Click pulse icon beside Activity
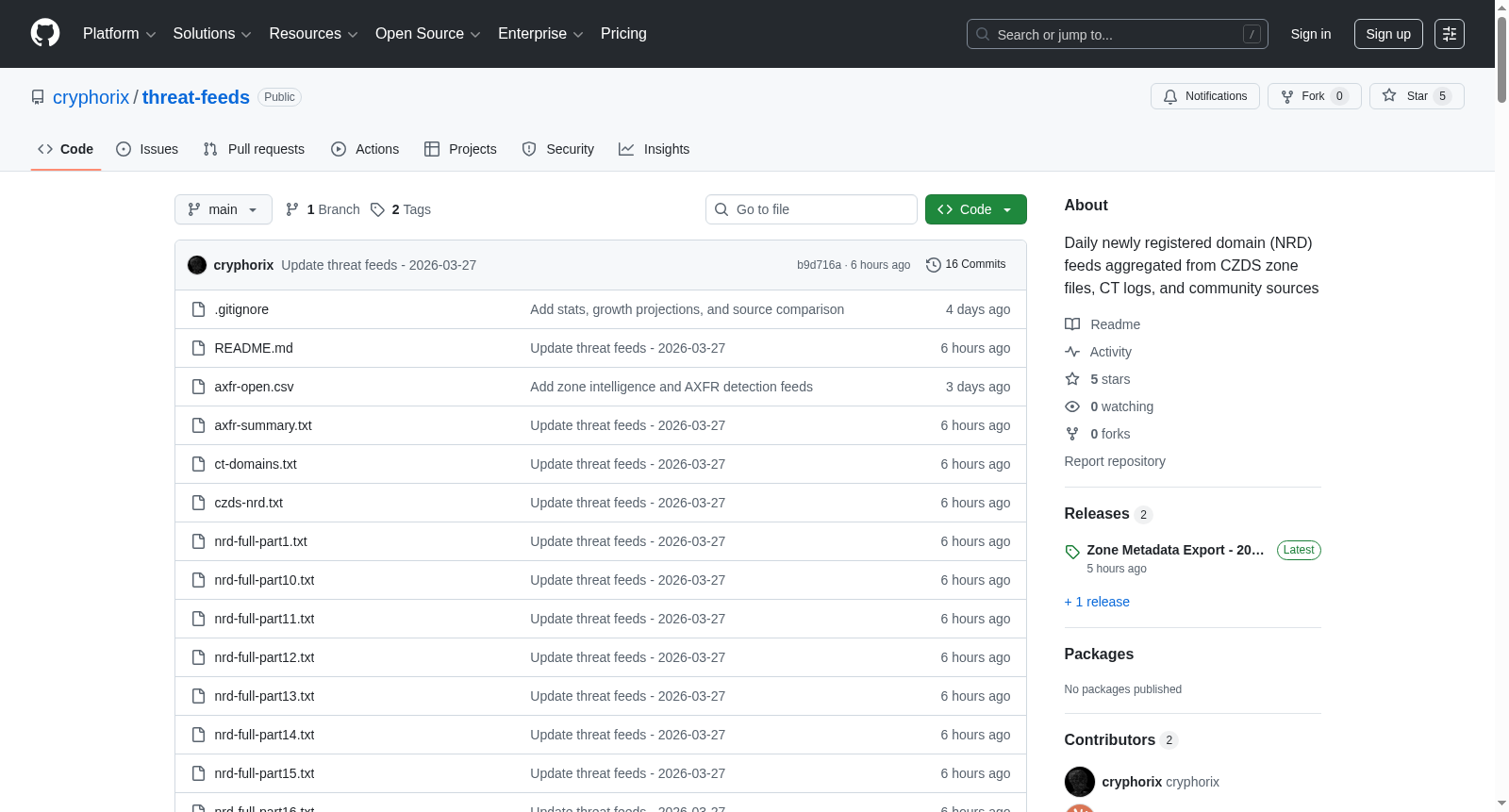1509x812 pixels. [x=1072, y=352]
